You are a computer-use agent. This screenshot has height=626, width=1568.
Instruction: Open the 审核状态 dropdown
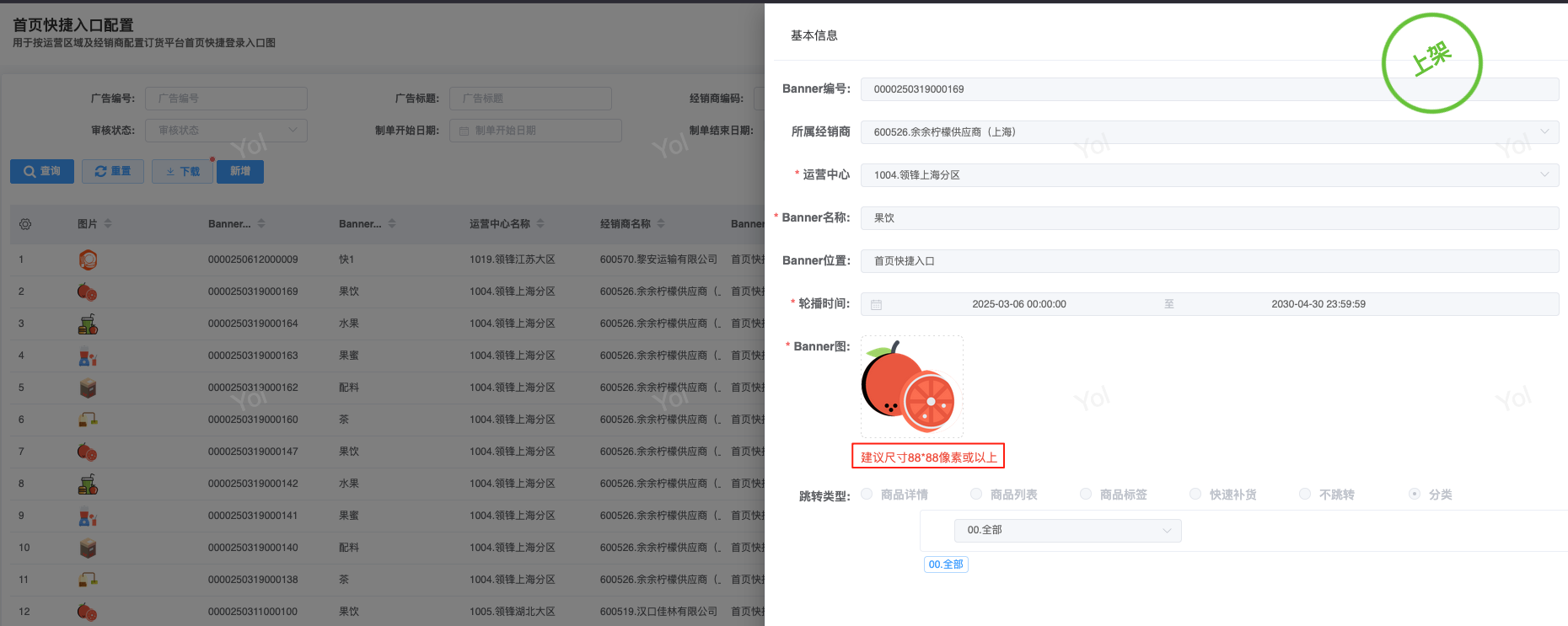click(226, 131)
